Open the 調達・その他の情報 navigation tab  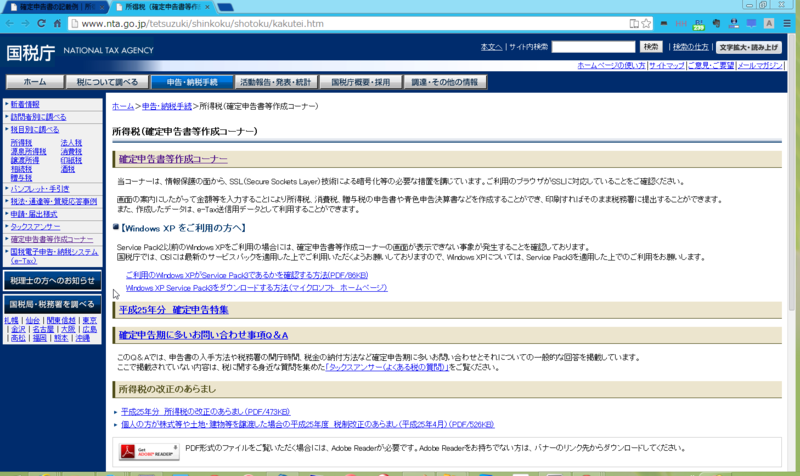coord(444,82)
